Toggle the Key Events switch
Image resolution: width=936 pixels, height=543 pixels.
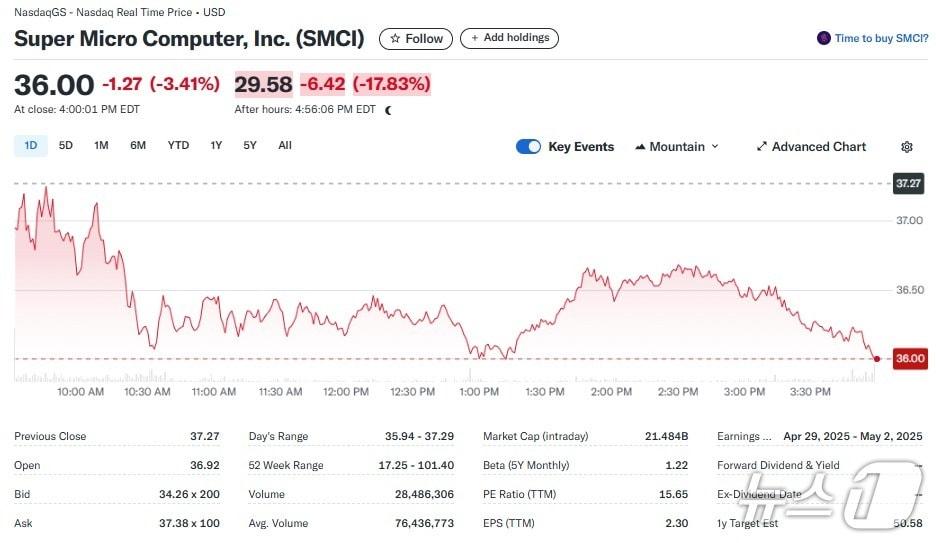click(528, 147)
